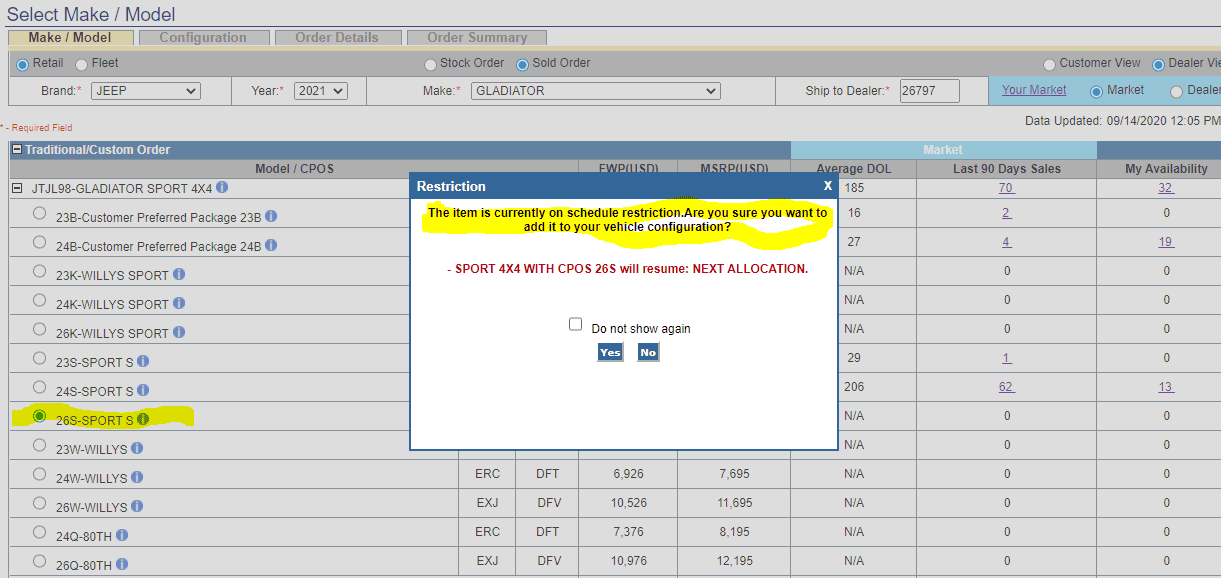
Task: Select 23K-WILLYS SPORT radio button
Action: coord(39,271)
